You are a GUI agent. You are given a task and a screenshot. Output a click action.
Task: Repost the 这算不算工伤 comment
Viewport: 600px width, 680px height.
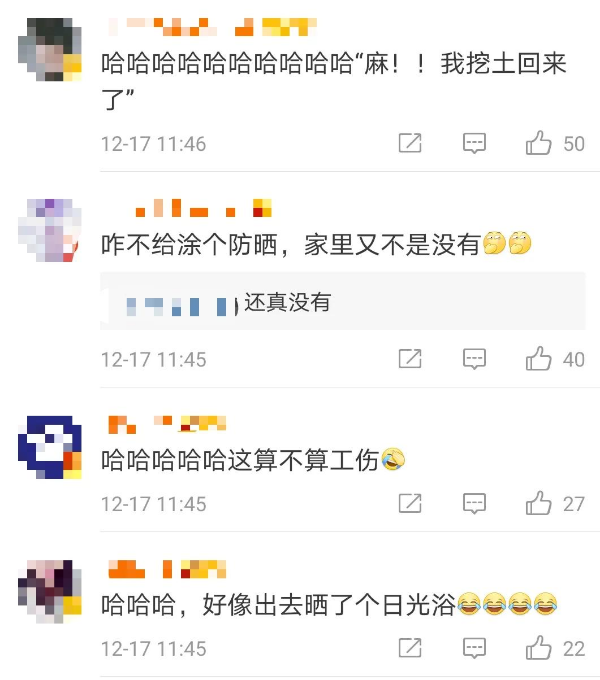tap(410, 503)
